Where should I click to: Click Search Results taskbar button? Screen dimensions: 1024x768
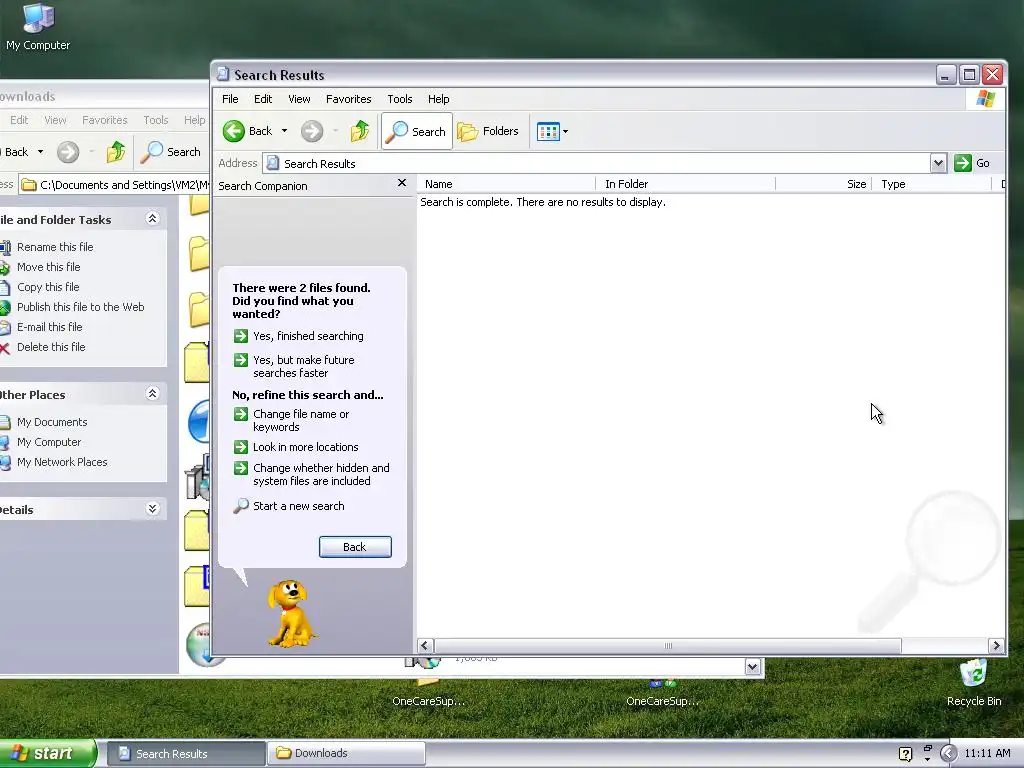pos(186,754)
